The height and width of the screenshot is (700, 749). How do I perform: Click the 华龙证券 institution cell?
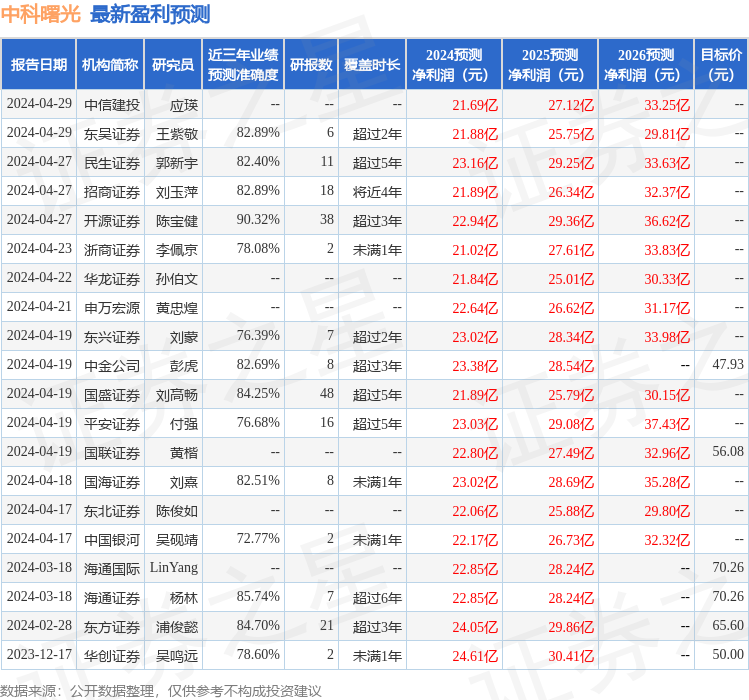coord(112,279)
